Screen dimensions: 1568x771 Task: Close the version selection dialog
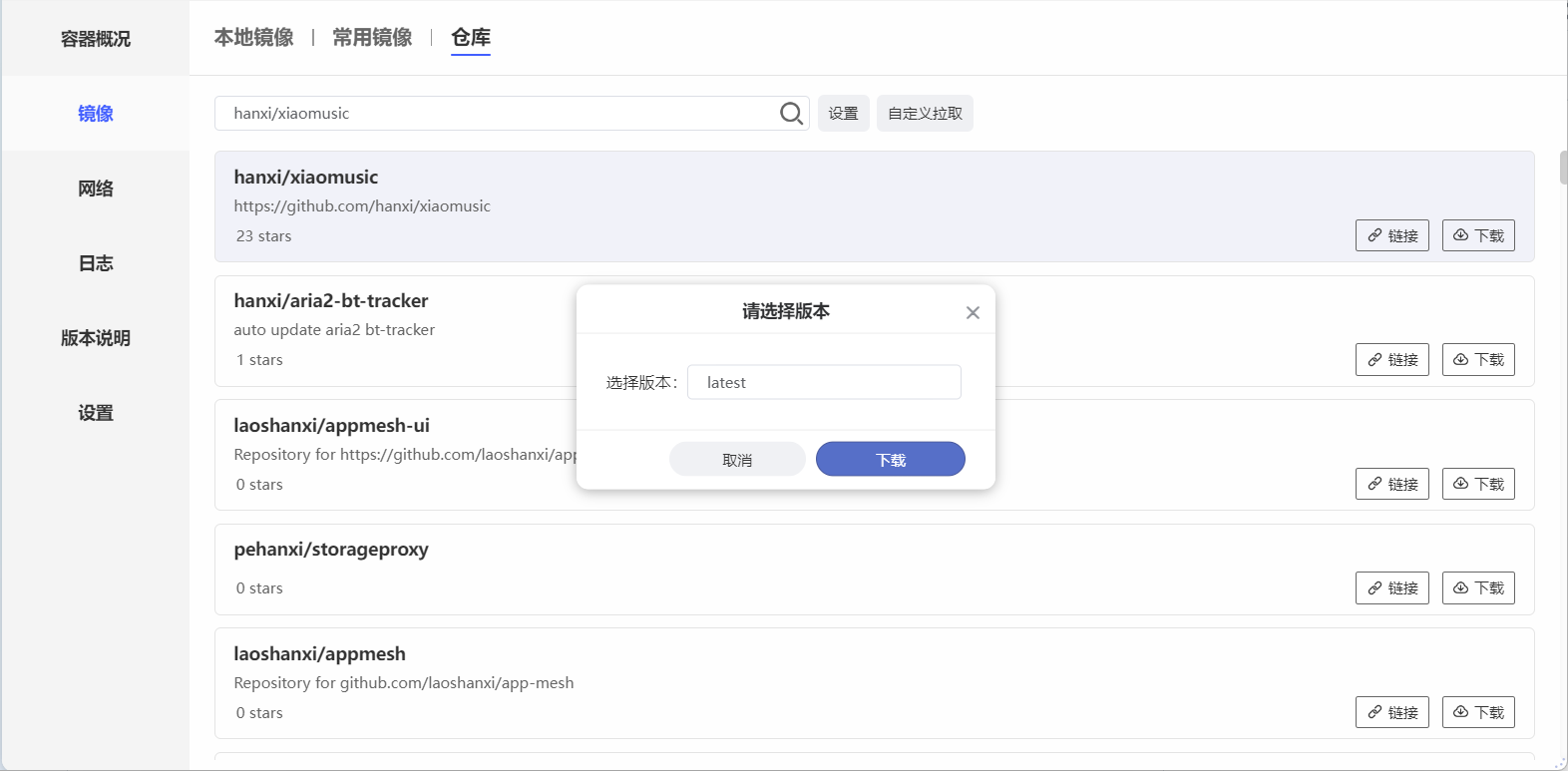(x=973, y=313)
